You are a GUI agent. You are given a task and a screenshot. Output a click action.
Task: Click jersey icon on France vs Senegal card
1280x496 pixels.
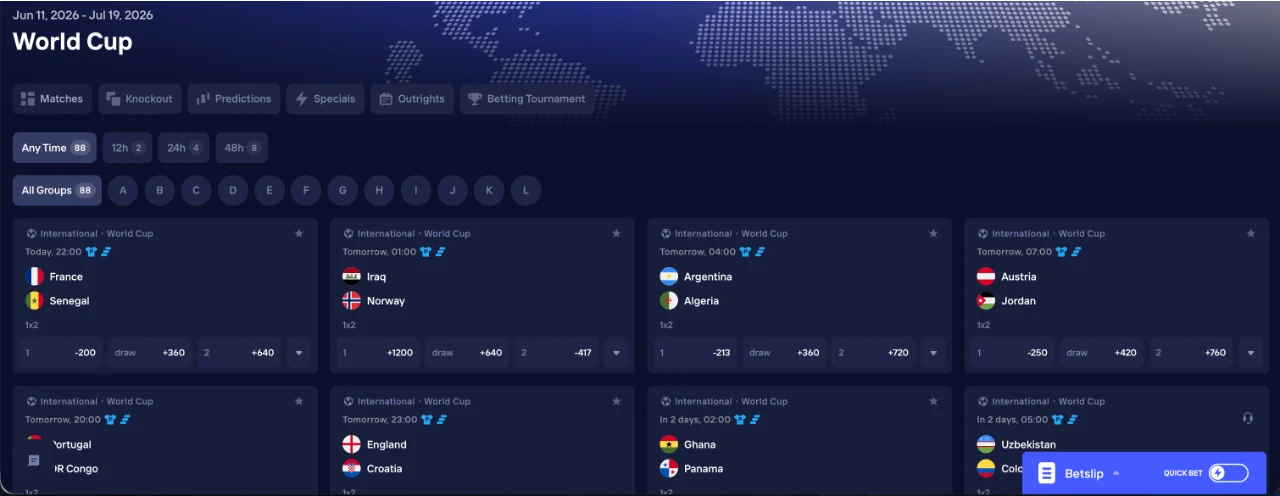pos(92,252)
